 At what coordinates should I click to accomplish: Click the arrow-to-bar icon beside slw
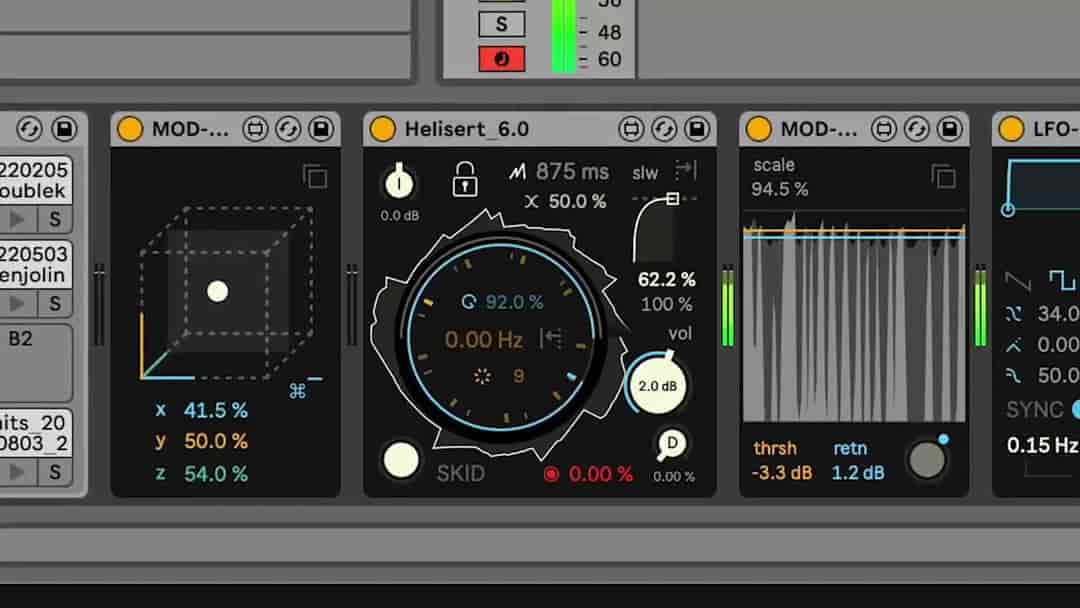686,170
